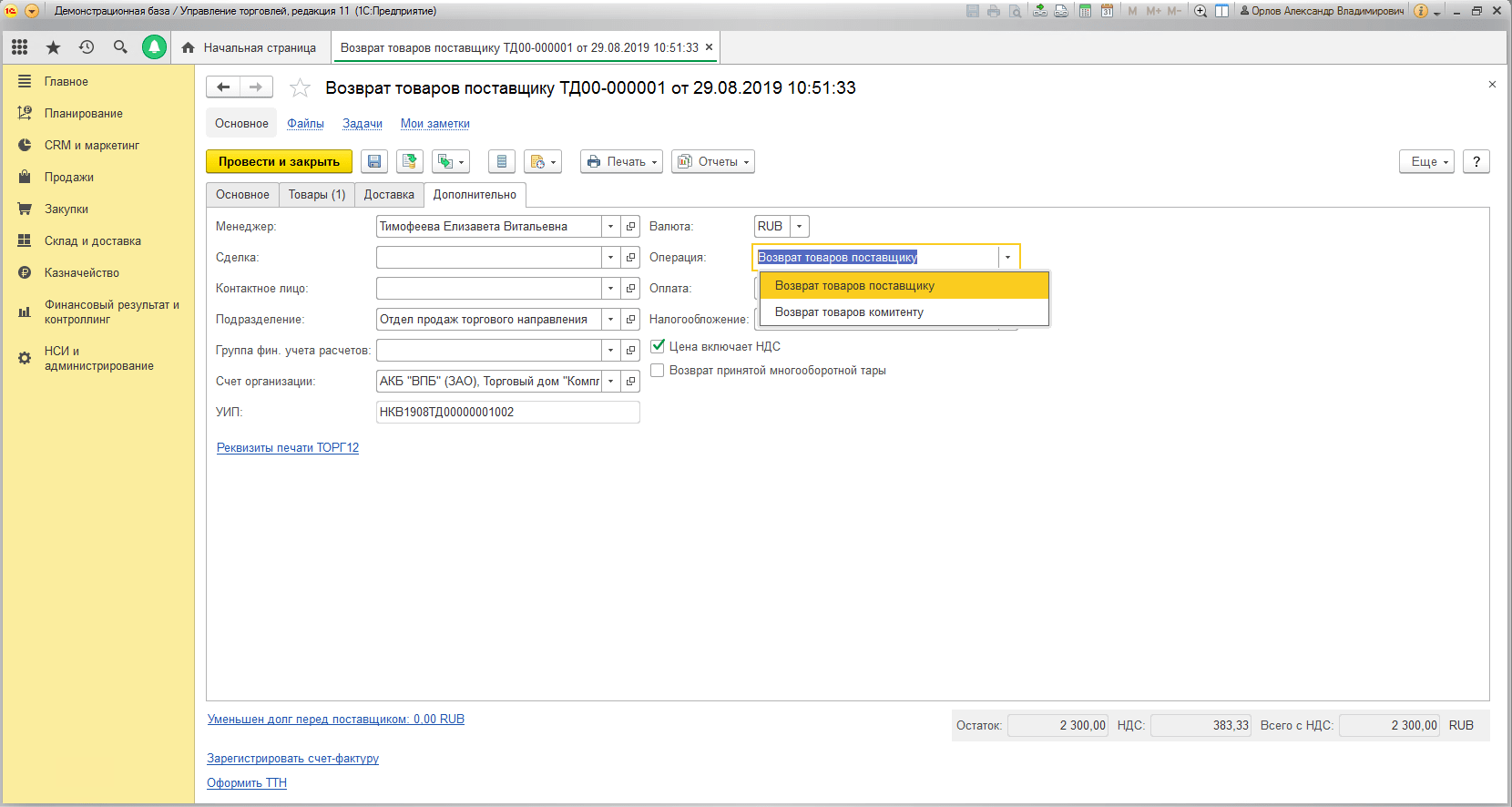Viewport: 1512px width, 807px height.
Task: Select Возврат товаров поставщику list option
Action: point(904,286)
